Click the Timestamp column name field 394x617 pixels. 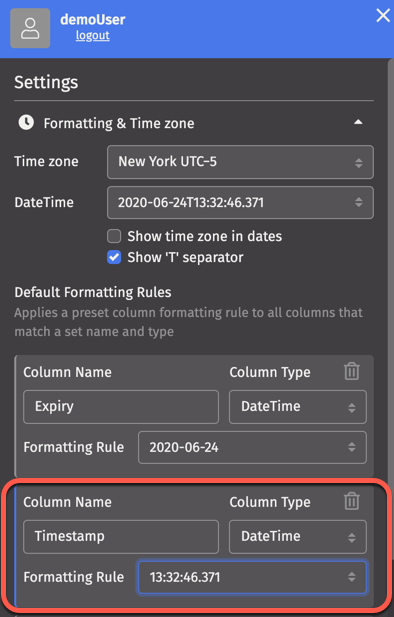click(x=121, y=537)
